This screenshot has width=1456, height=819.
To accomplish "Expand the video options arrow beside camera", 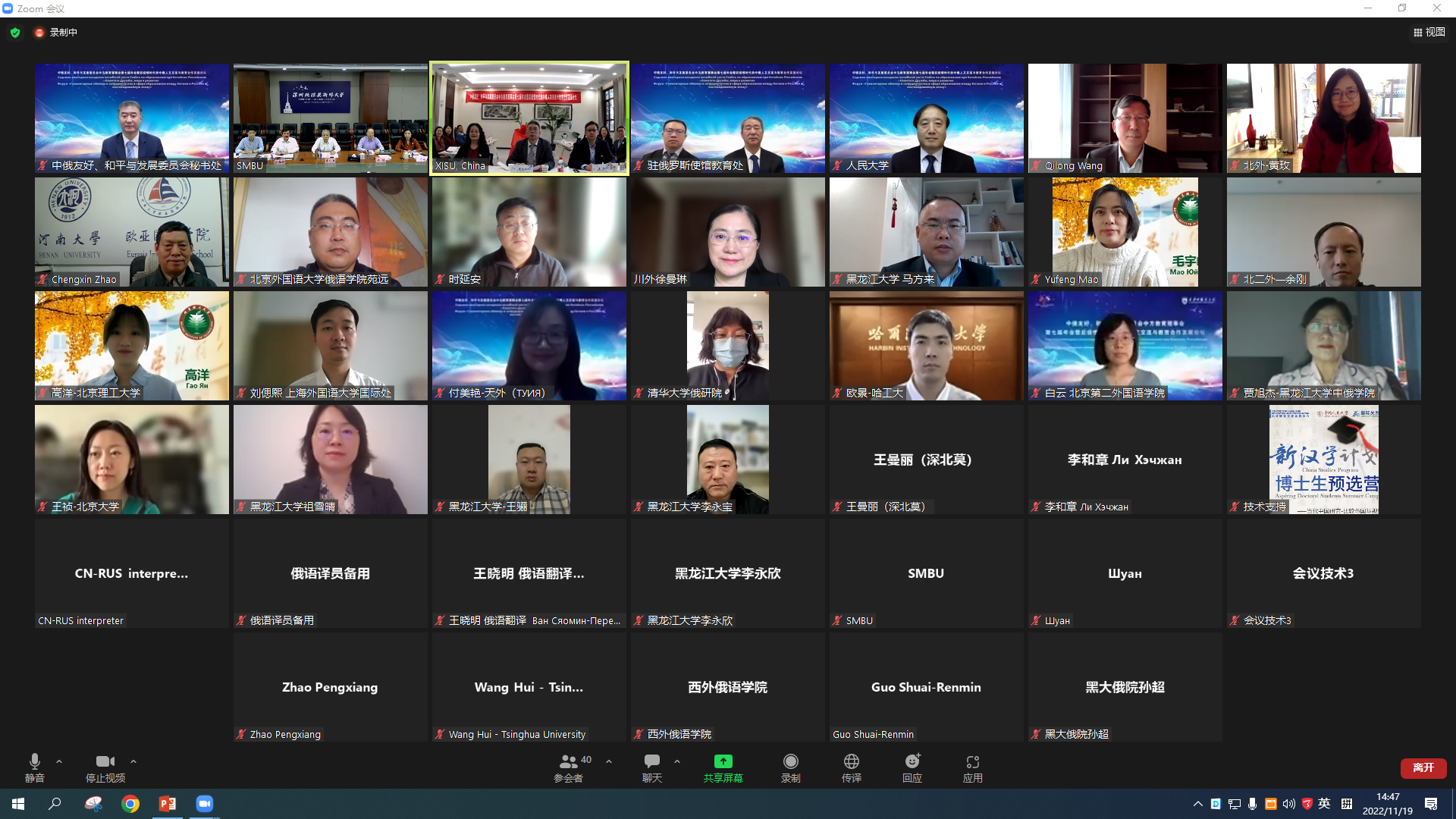I will [133, 761].
